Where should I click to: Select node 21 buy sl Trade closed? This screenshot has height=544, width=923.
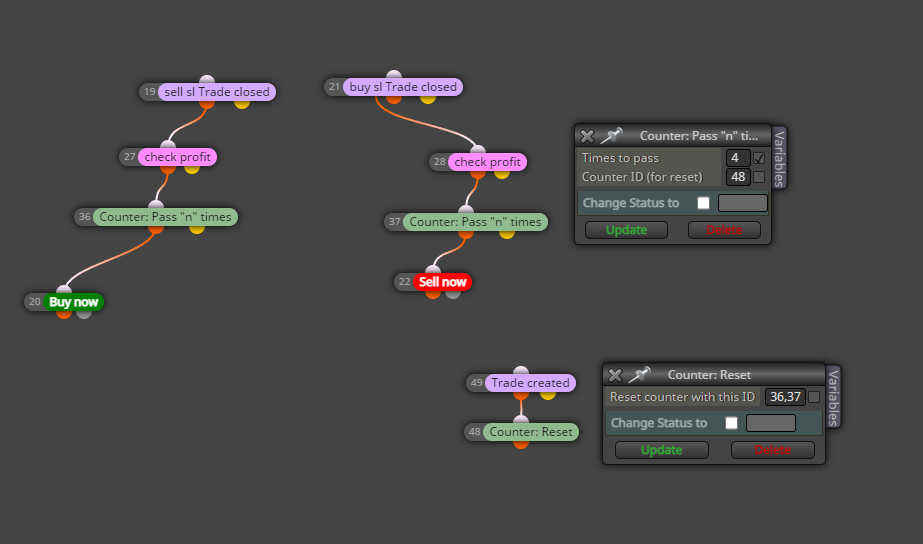403,87
